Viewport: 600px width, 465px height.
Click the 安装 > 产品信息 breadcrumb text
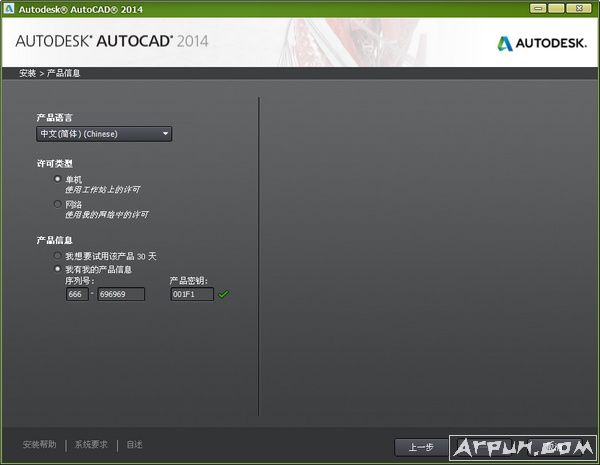coord(49,73)
